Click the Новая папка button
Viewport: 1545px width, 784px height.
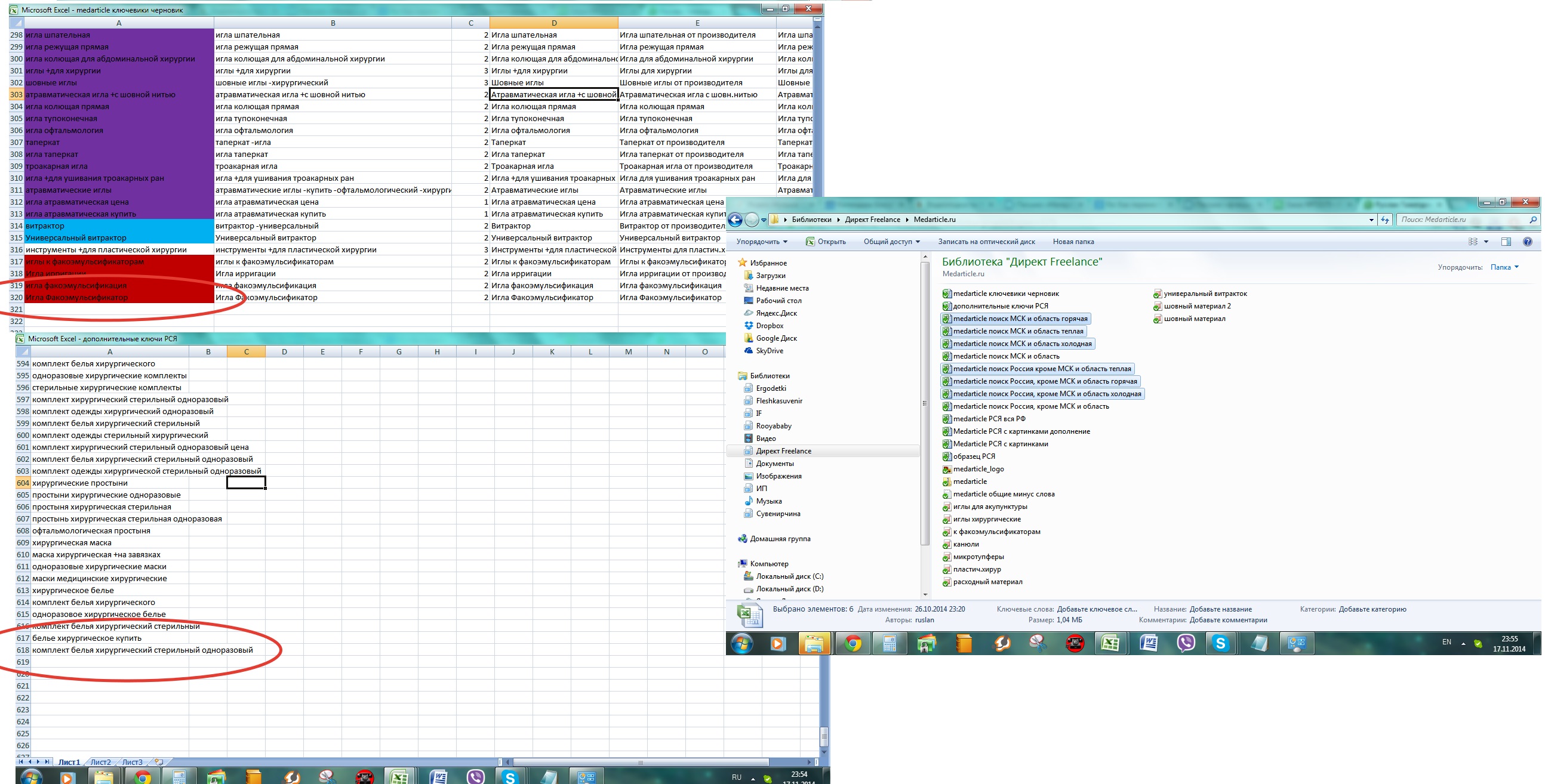(1073, 242)
